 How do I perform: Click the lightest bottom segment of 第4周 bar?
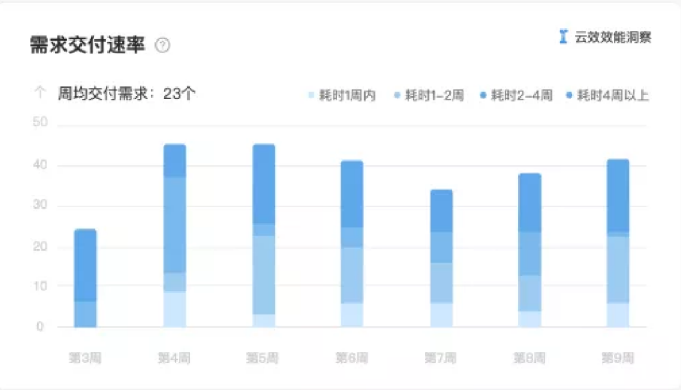point(175,309)
